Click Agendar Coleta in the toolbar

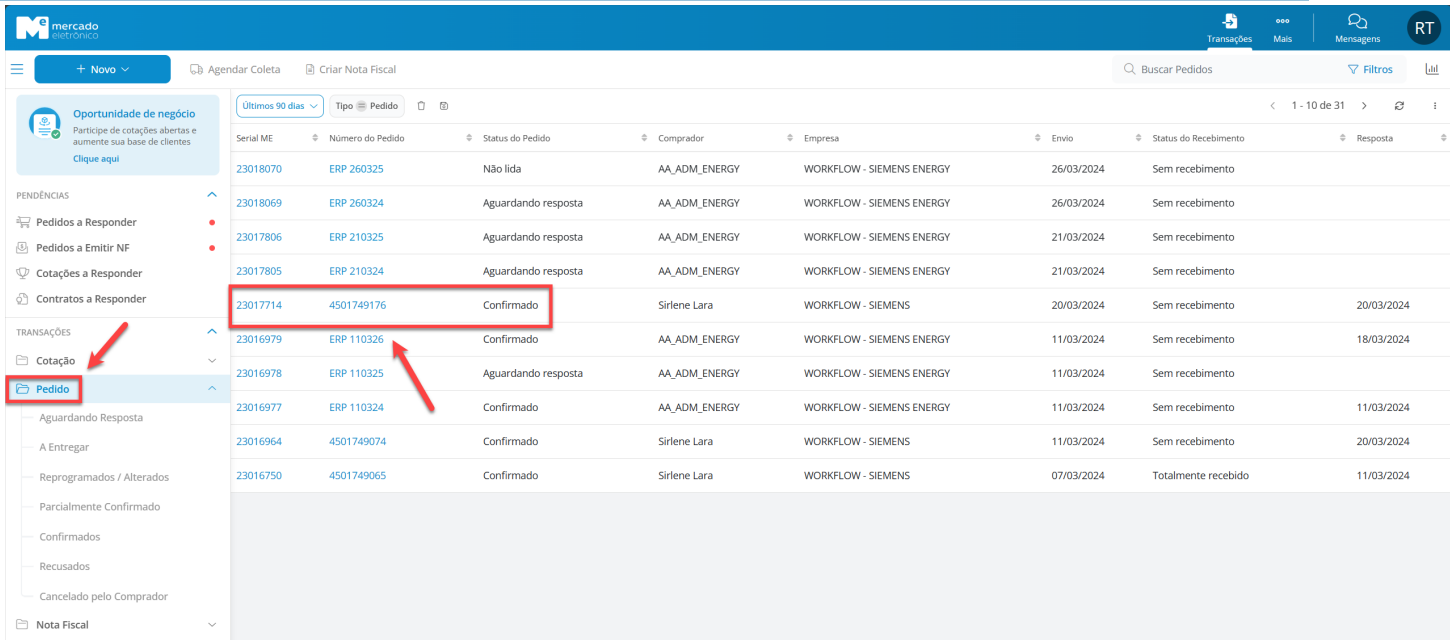[235, 69]
